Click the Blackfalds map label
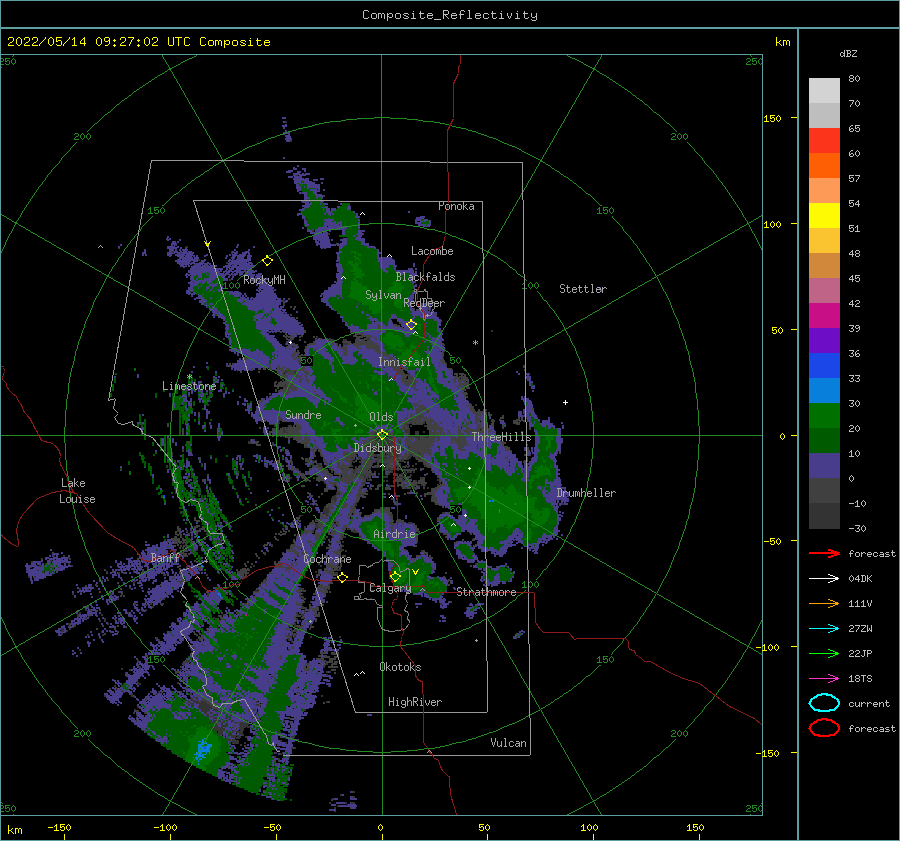The width and height of the screenshot is (900, 841). pos(425,277)
